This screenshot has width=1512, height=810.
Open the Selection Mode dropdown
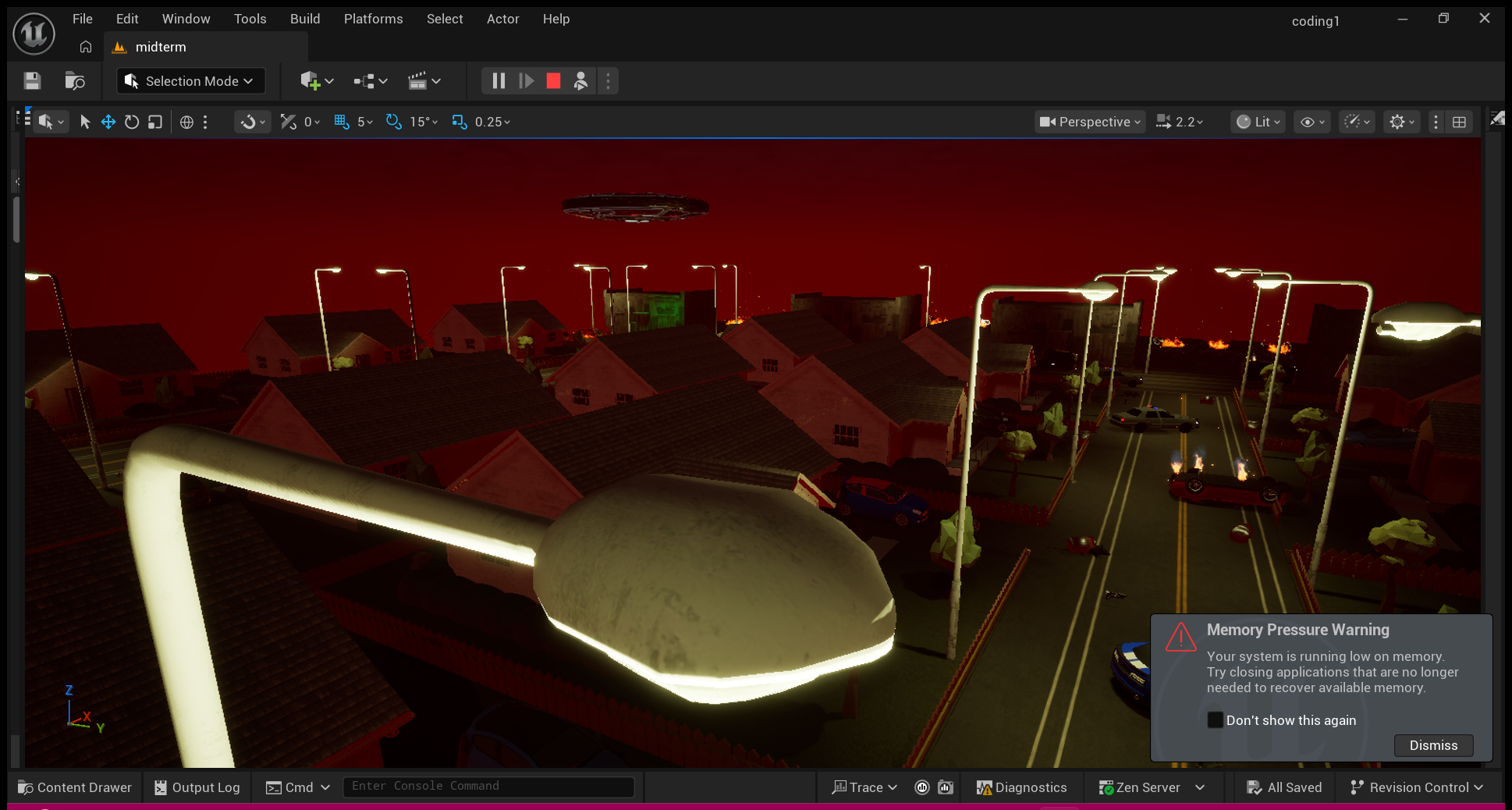pyautogui.click(x=191, y=81)
